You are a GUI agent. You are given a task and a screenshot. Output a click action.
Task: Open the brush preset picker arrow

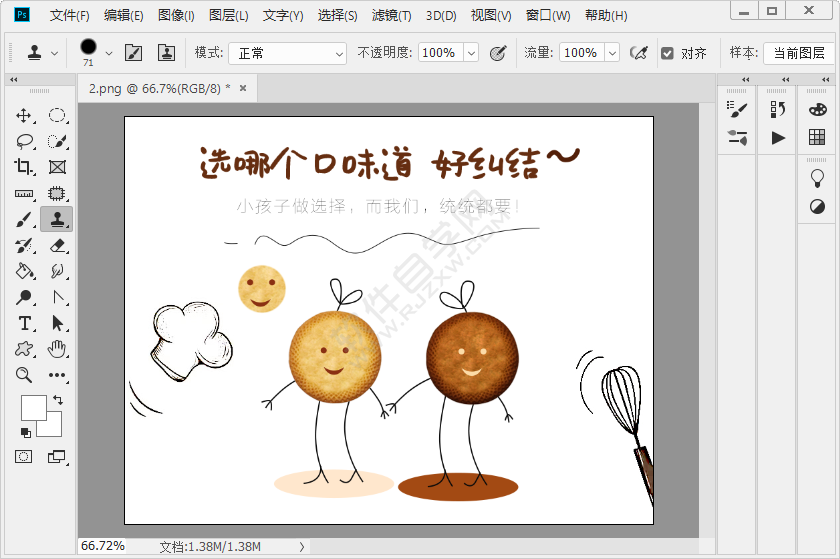click(x=109, y=53)
